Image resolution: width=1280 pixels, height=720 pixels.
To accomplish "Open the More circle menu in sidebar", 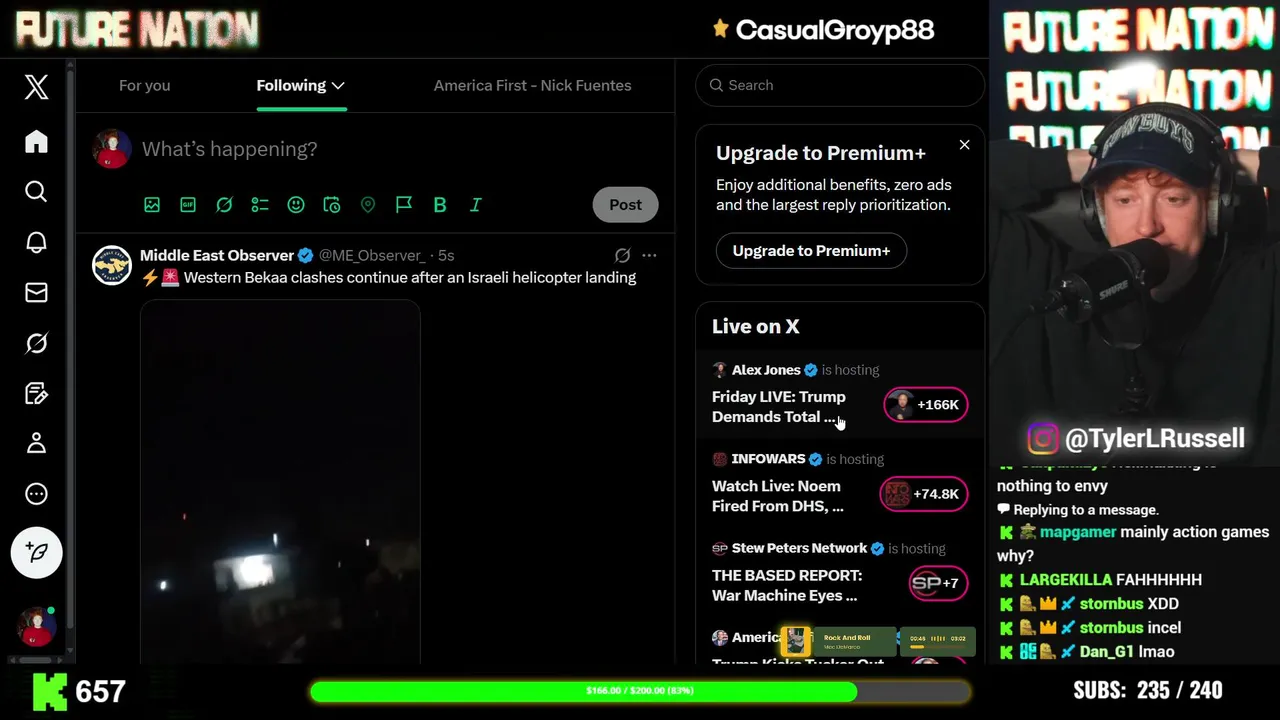I will tap(36, 494).
